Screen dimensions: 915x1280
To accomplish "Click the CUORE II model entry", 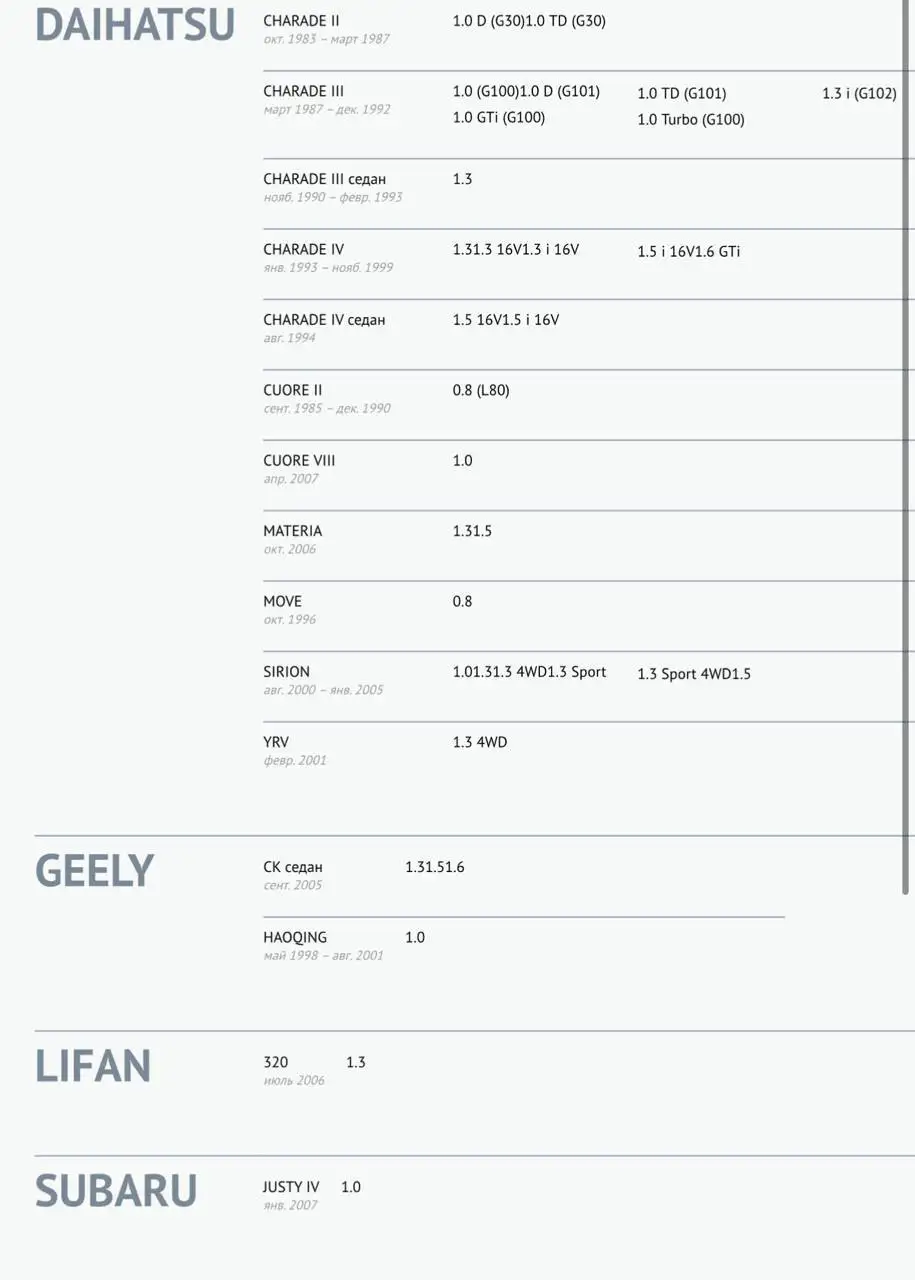I will pyautogui.click(x=292, y=390).
